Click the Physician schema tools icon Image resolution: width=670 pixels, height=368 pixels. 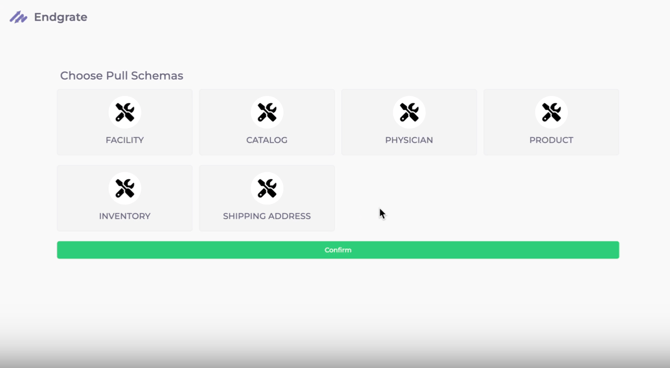(409, 112)
